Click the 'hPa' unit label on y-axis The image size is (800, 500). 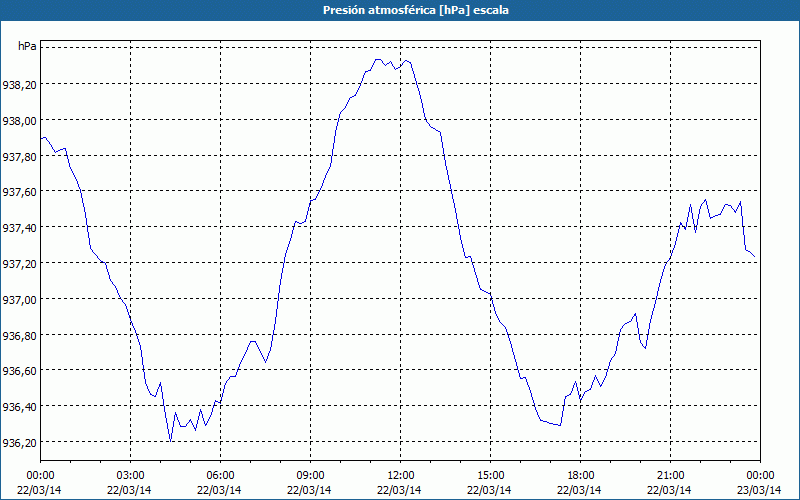tap(27, 46)
